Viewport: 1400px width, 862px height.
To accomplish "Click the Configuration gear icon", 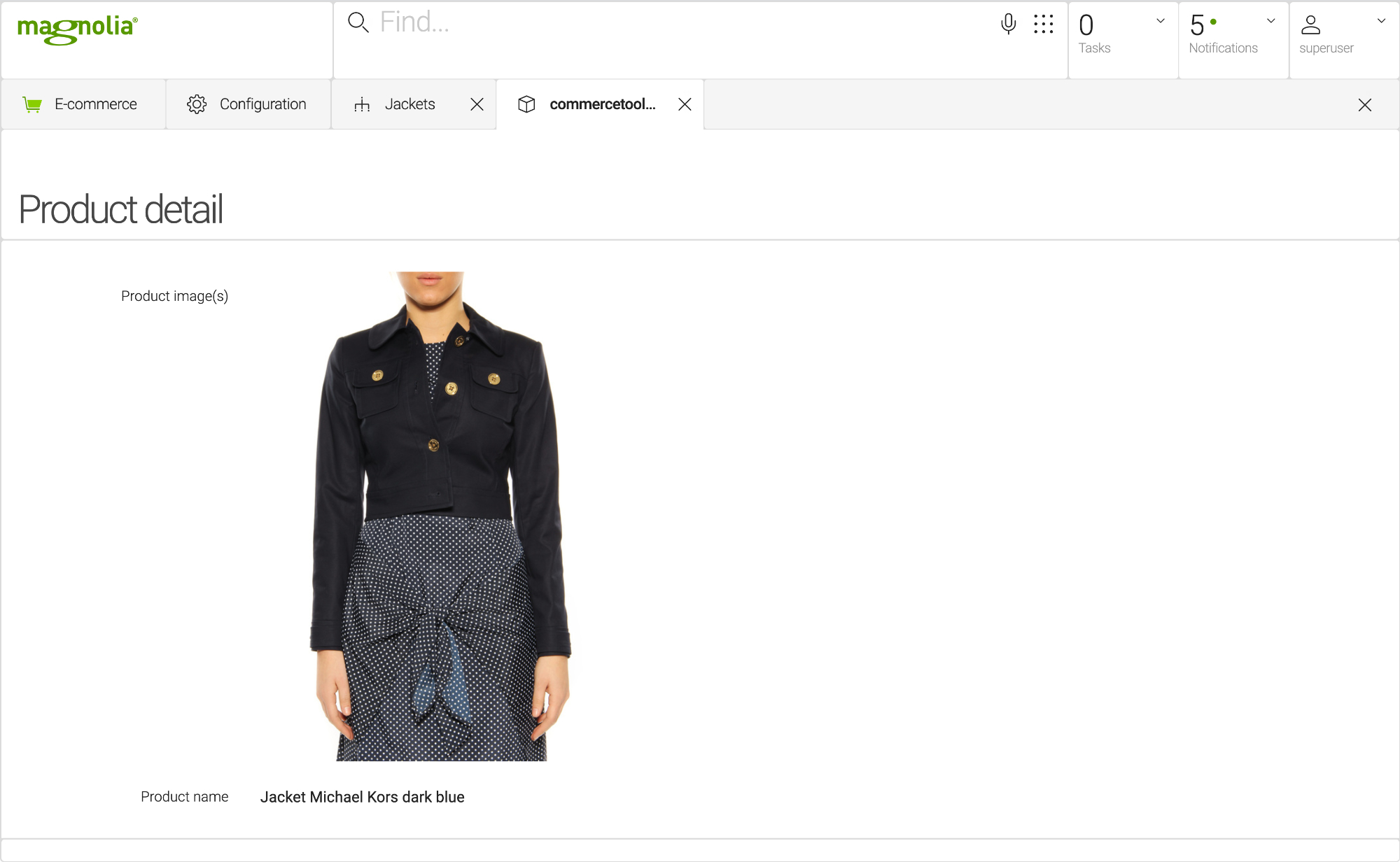I will pyautogui.click(x=197, y=104).
